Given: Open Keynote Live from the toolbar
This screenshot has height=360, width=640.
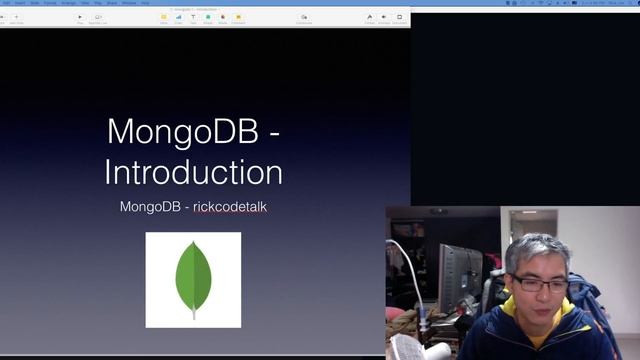Looking at the screenshot, I should 98,18.
